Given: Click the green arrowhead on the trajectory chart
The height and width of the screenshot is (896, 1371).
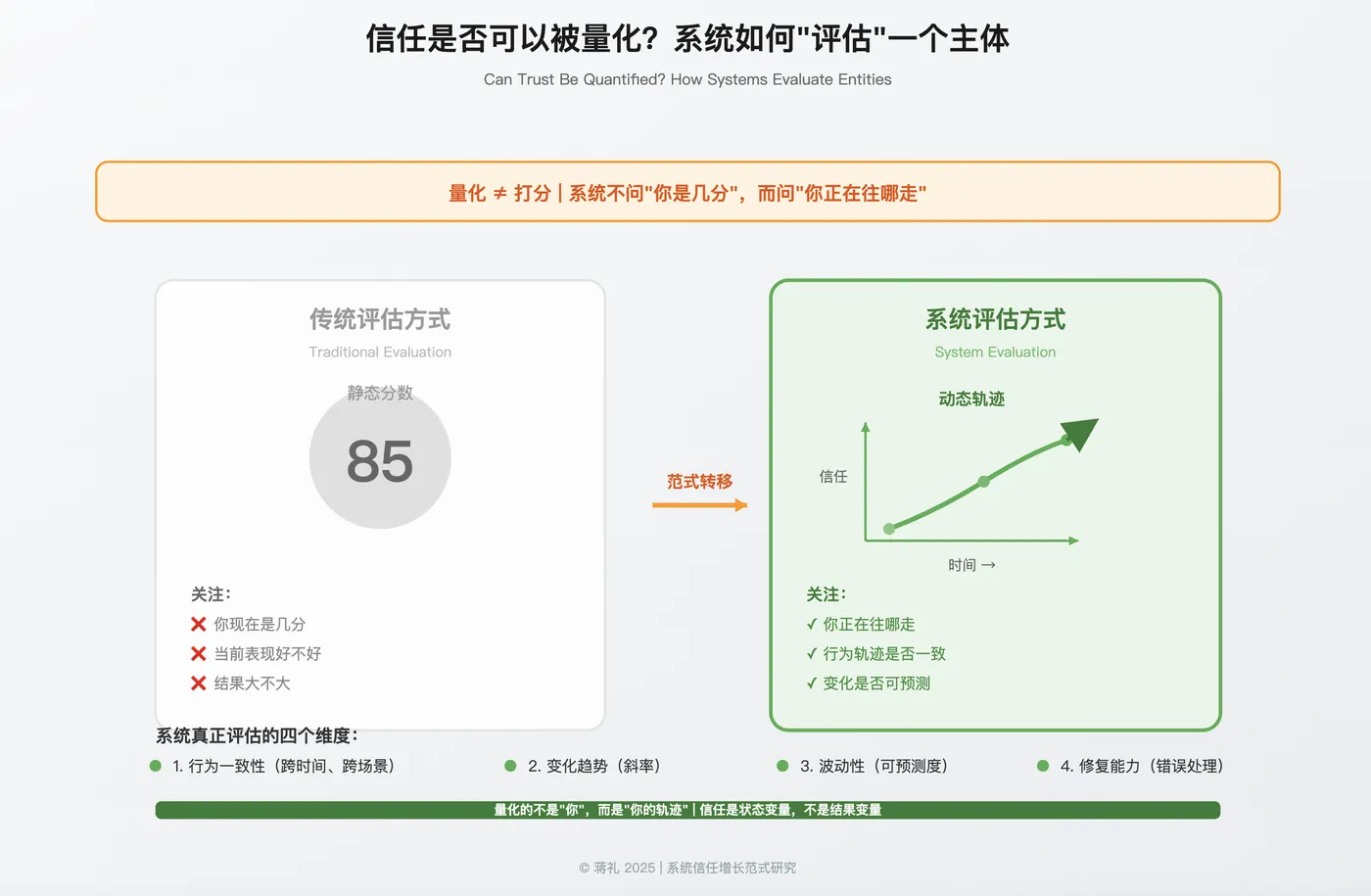Looking at the screenshot, I should pyautogui.click(x=1077, y=431).
